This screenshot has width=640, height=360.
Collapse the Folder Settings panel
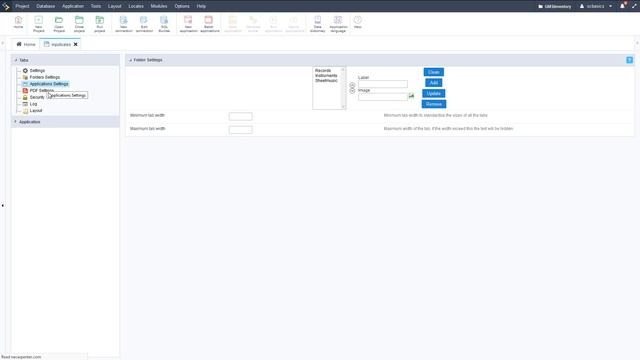point(131,60)
